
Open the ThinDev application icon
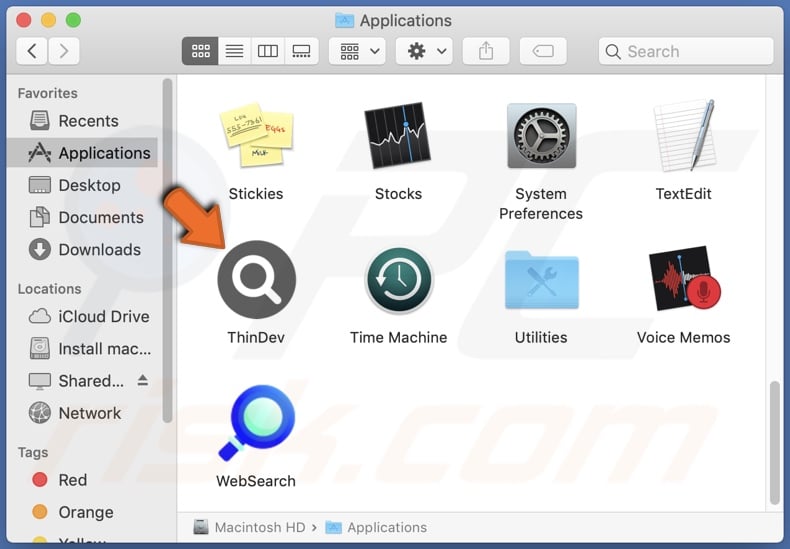[256, 280]
